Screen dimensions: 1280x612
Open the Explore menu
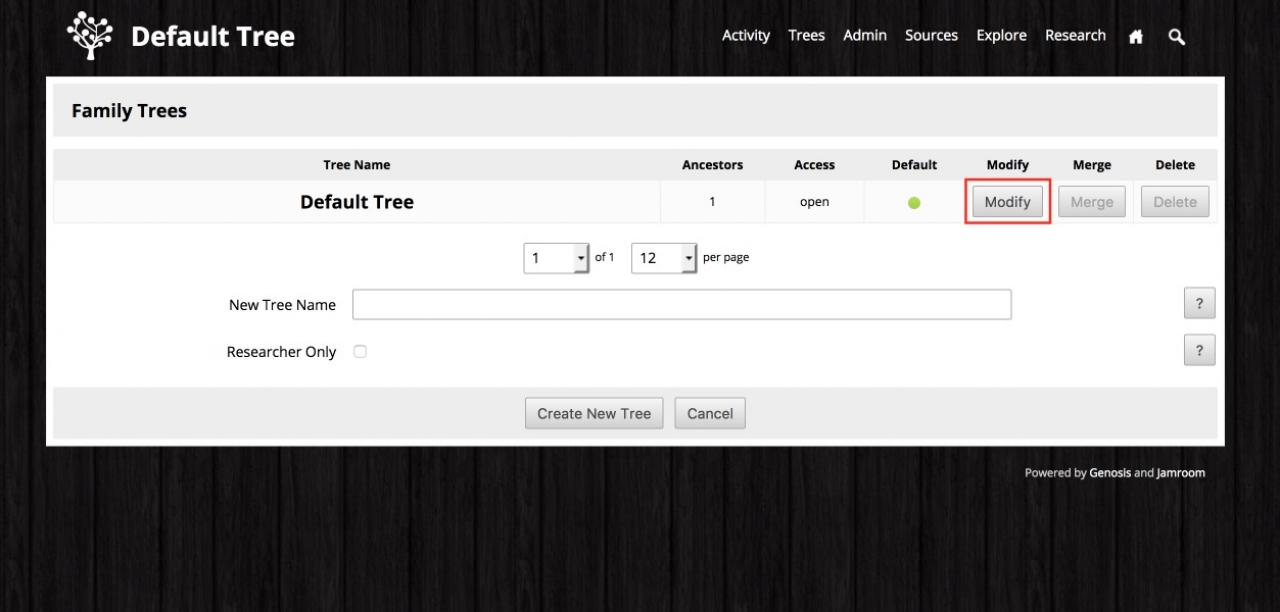(x=1001, y=36)
